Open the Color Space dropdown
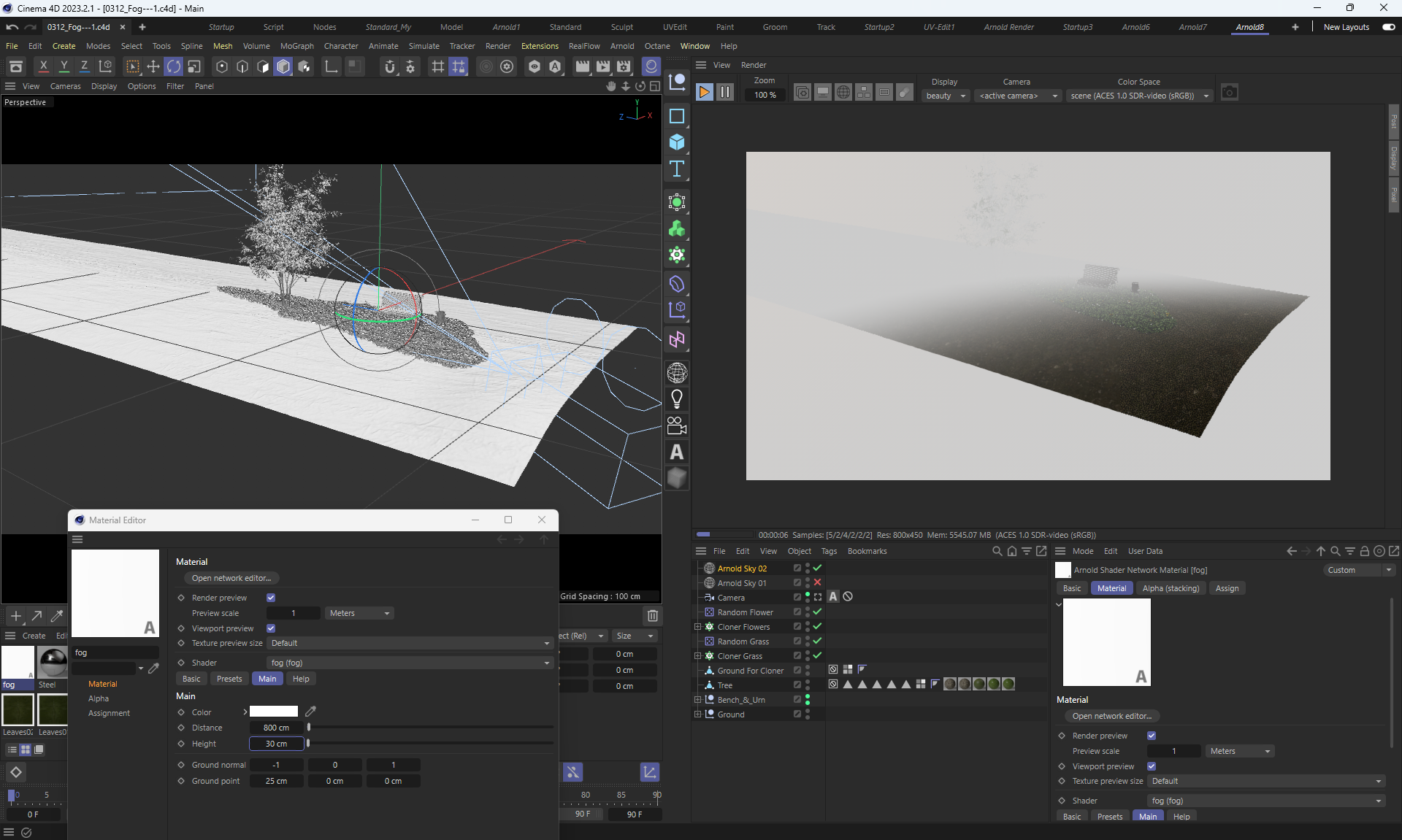The height and width of the screenshot is (840, 1402). (x=1139, y=96)
